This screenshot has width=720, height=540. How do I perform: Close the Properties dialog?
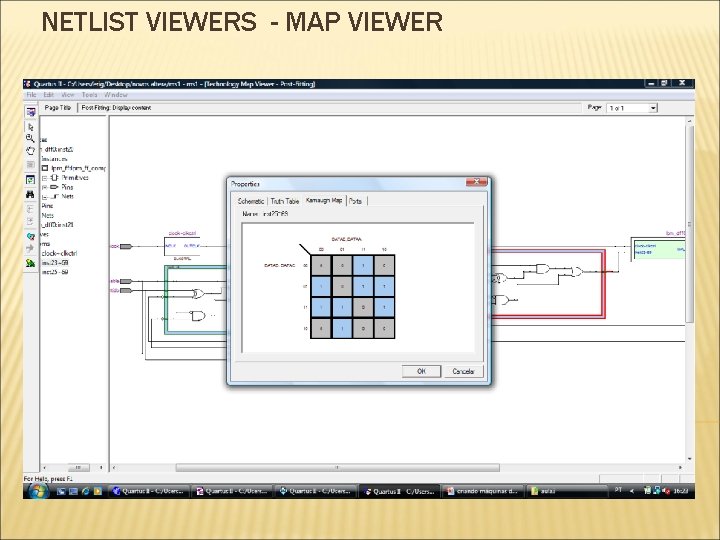(x=477, y=182)
